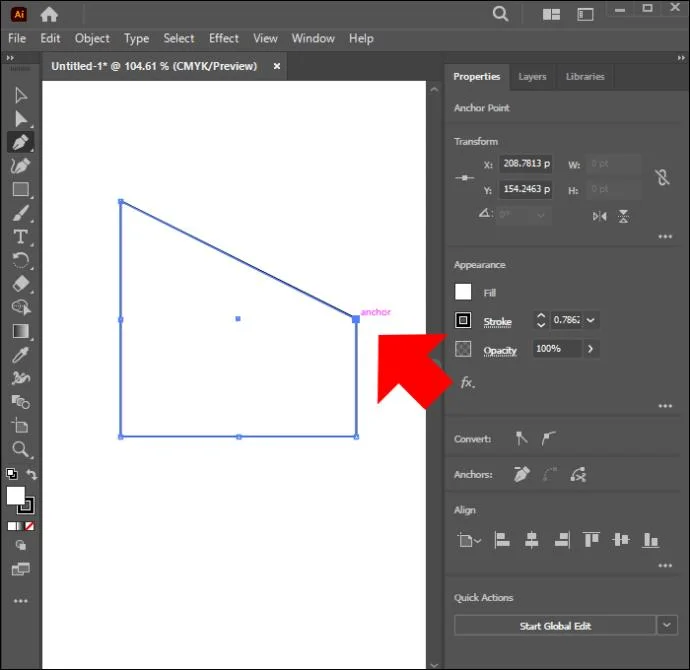
Task: Align vertical top icon
Action: (591, 539)
